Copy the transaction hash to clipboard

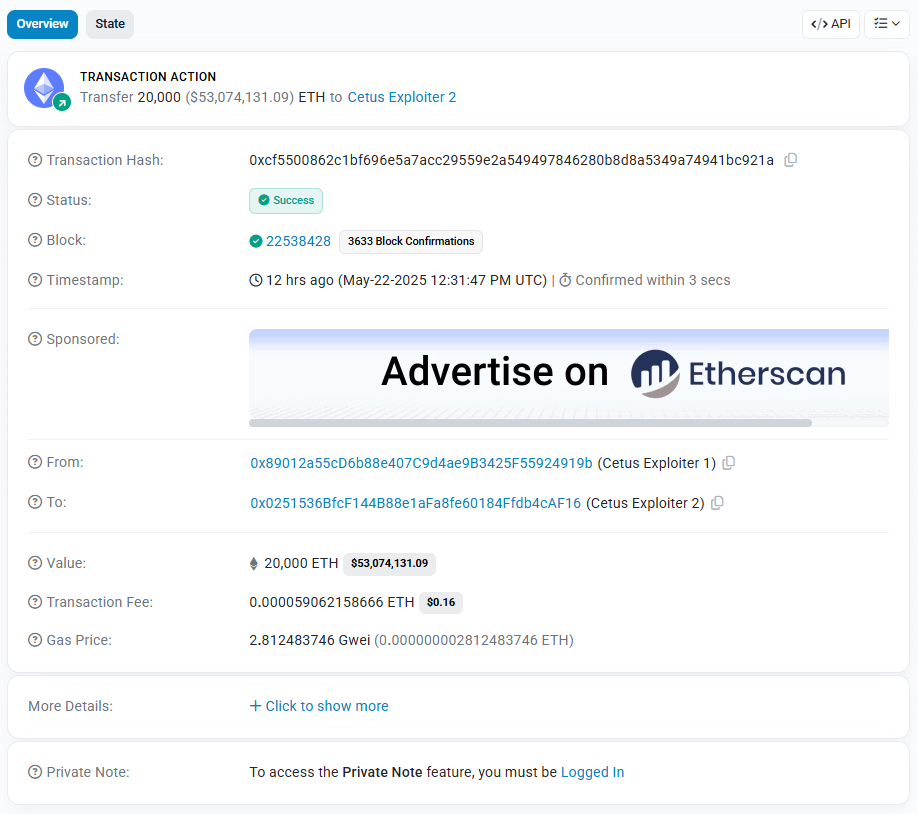(x=790, y=160)
